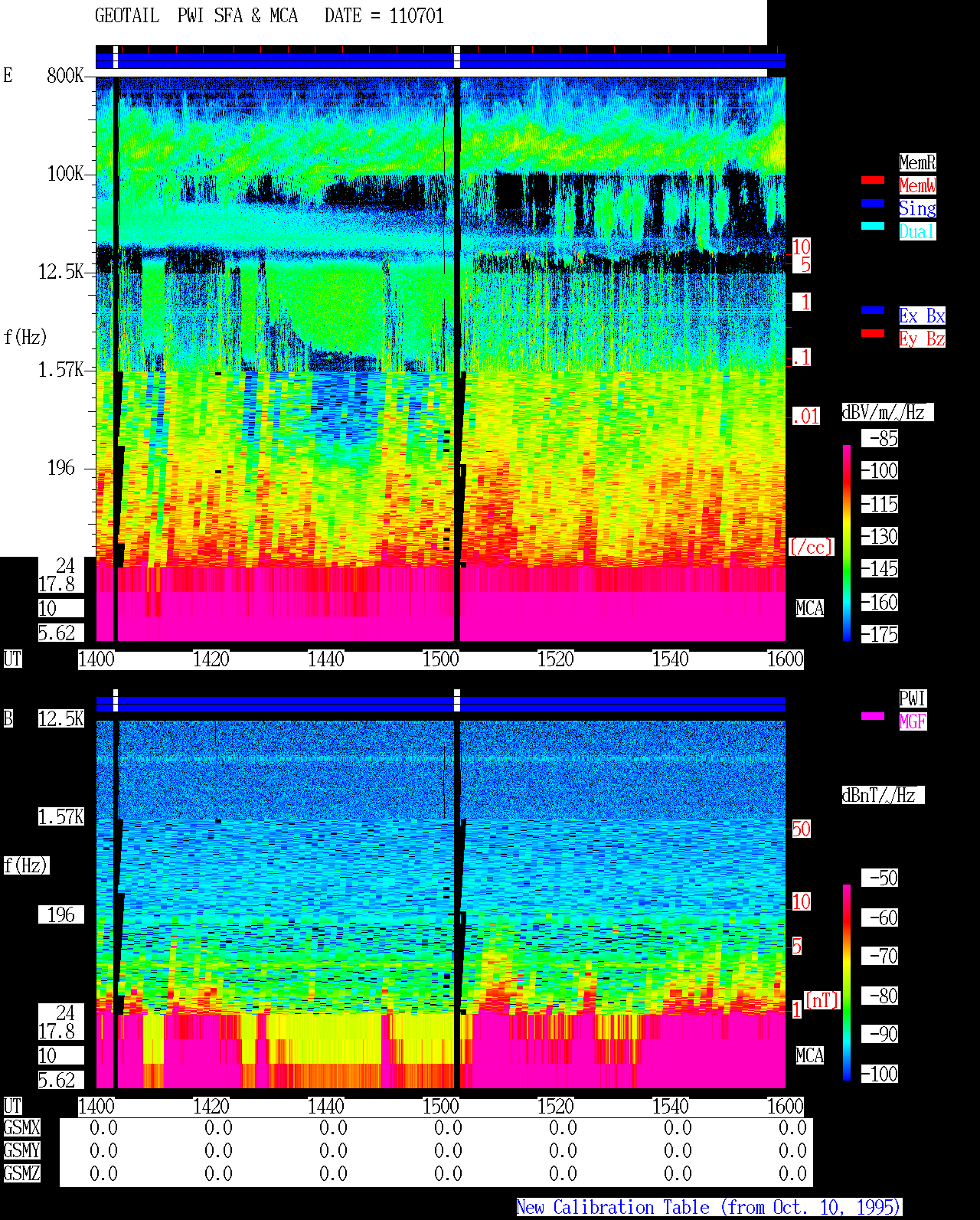The width and height of the screenshot is (980, 1220).
Task: Click the -50 color scale value
Action: click(x=880, y=878)
